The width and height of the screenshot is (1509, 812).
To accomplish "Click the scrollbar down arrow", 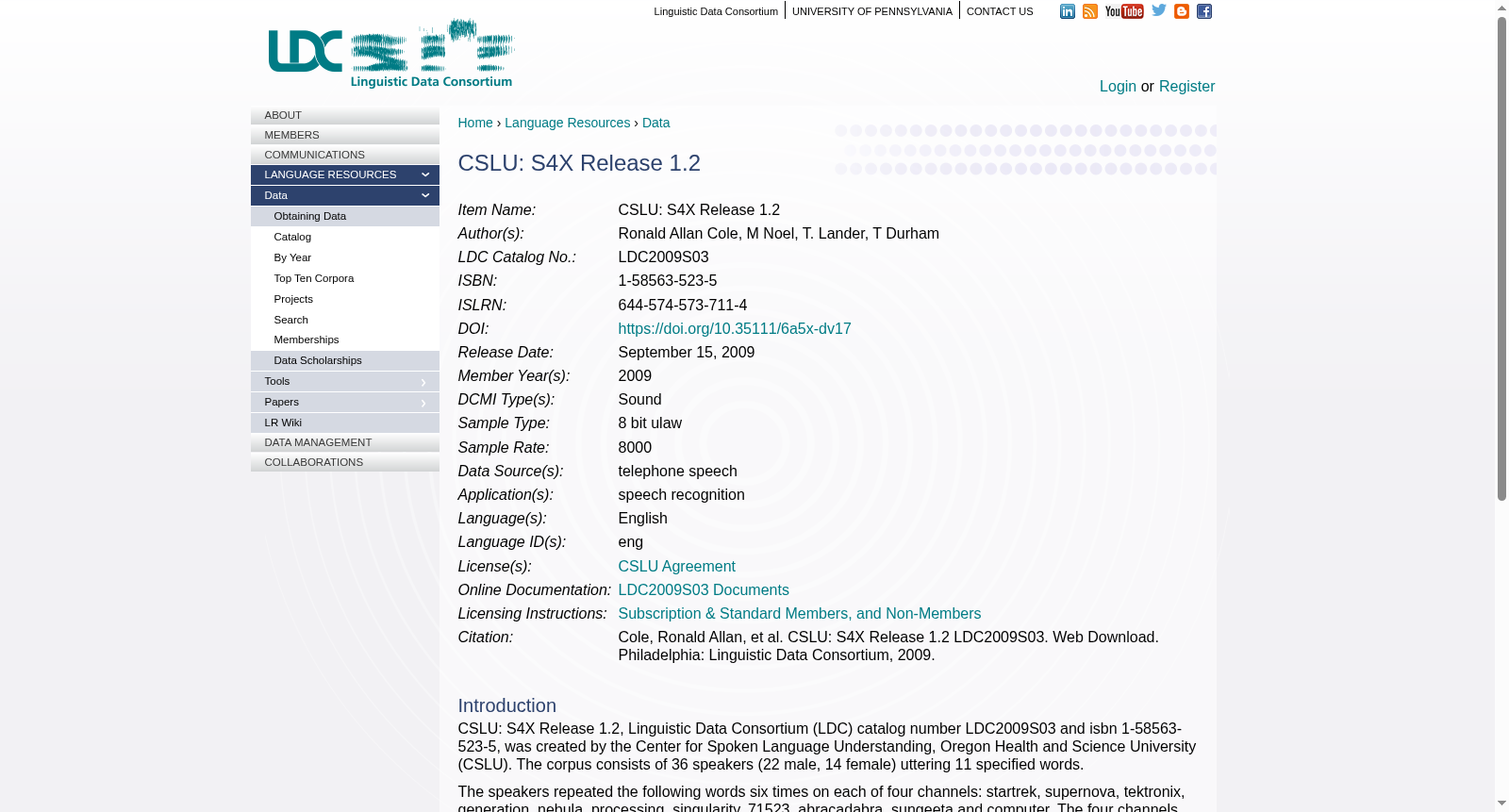I will 1501,804.
